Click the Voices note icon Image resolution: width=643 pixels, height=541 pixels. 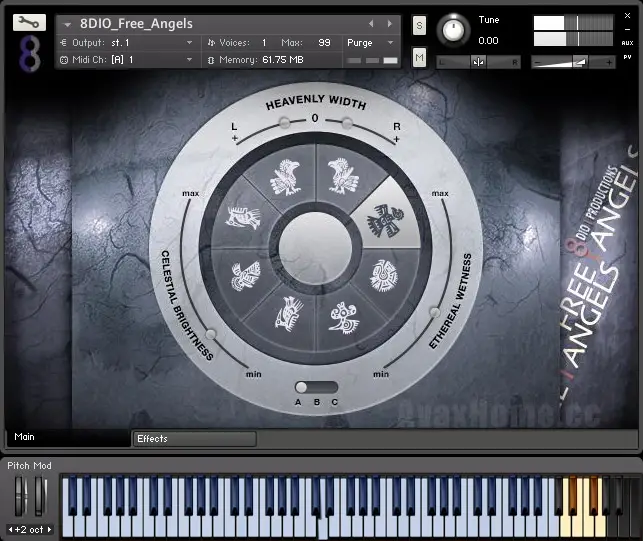point(211,42)
